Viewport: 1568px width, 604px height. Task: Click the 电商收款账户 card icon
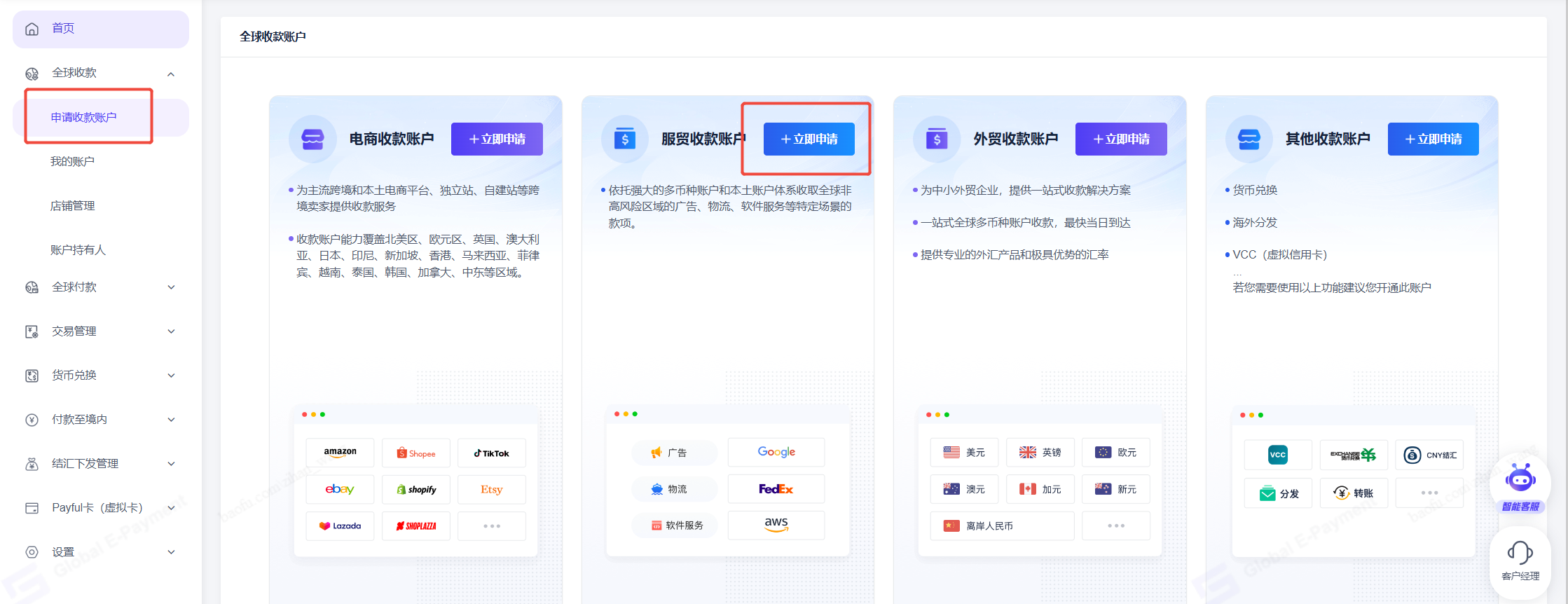click(312, 139)
